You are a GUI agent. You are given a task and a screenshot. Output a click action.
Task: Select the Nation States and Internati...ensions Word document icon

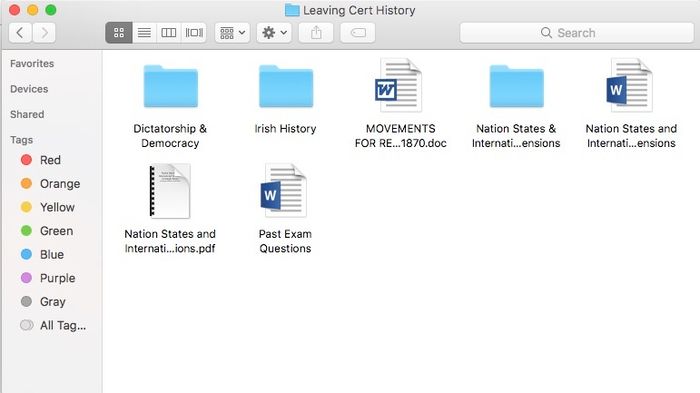629,85
